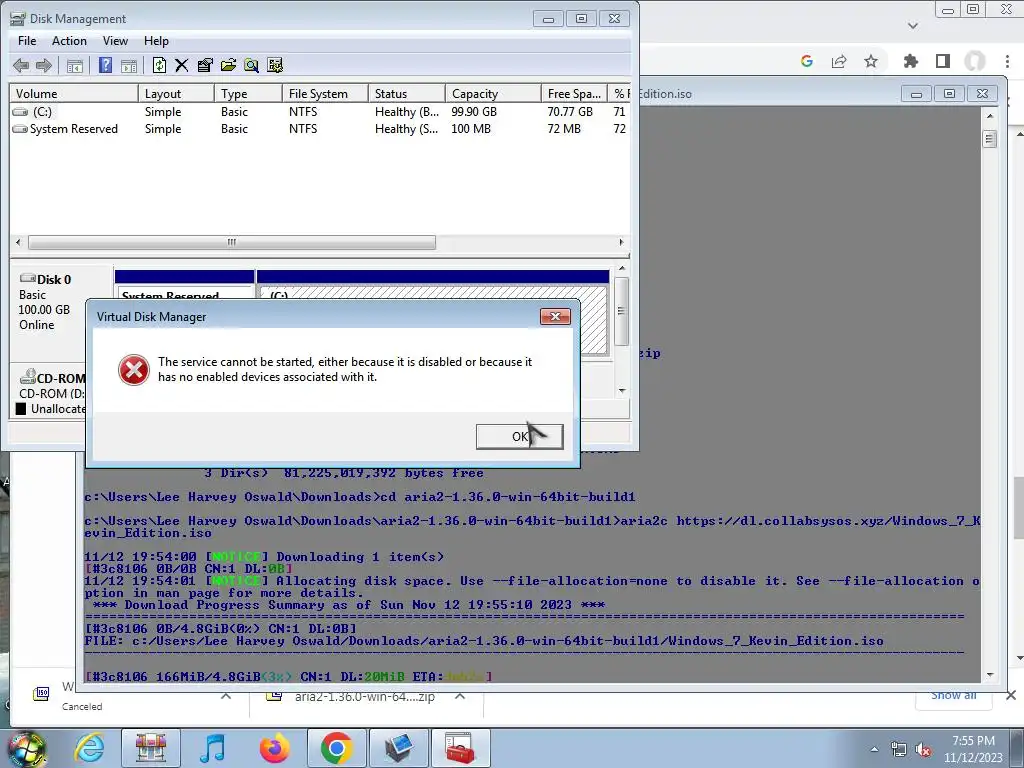The height and width of the screenshot is (768, 1024).
Task: Click the disk pane scroll down arrow
Action: pyautogui.click(x=622, y=391)
